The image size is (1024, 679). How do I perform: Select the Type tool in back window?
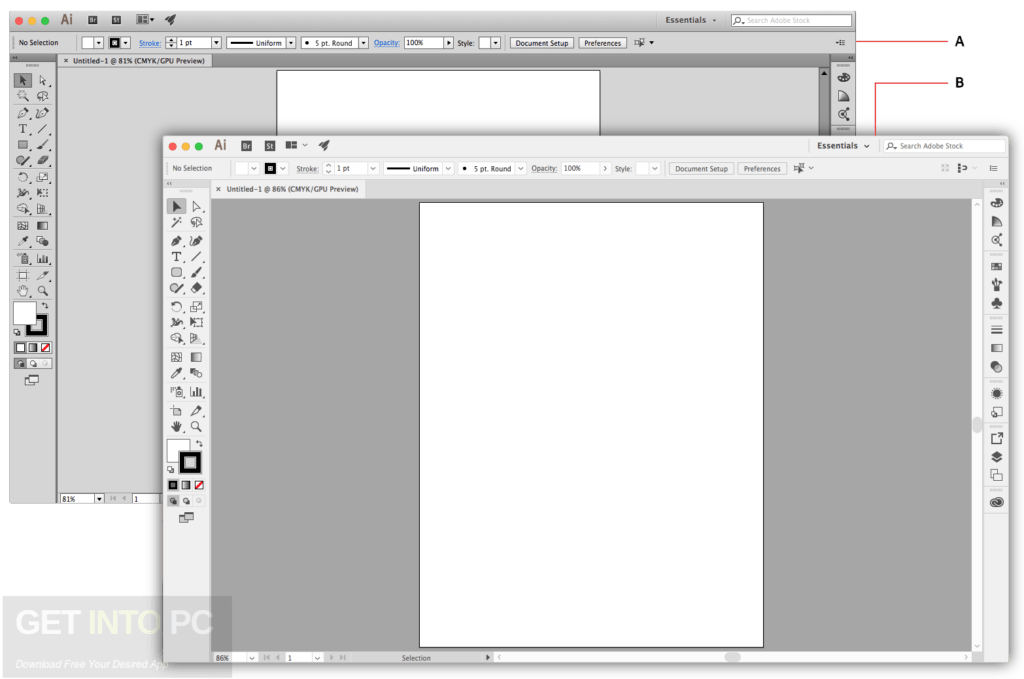23,129
